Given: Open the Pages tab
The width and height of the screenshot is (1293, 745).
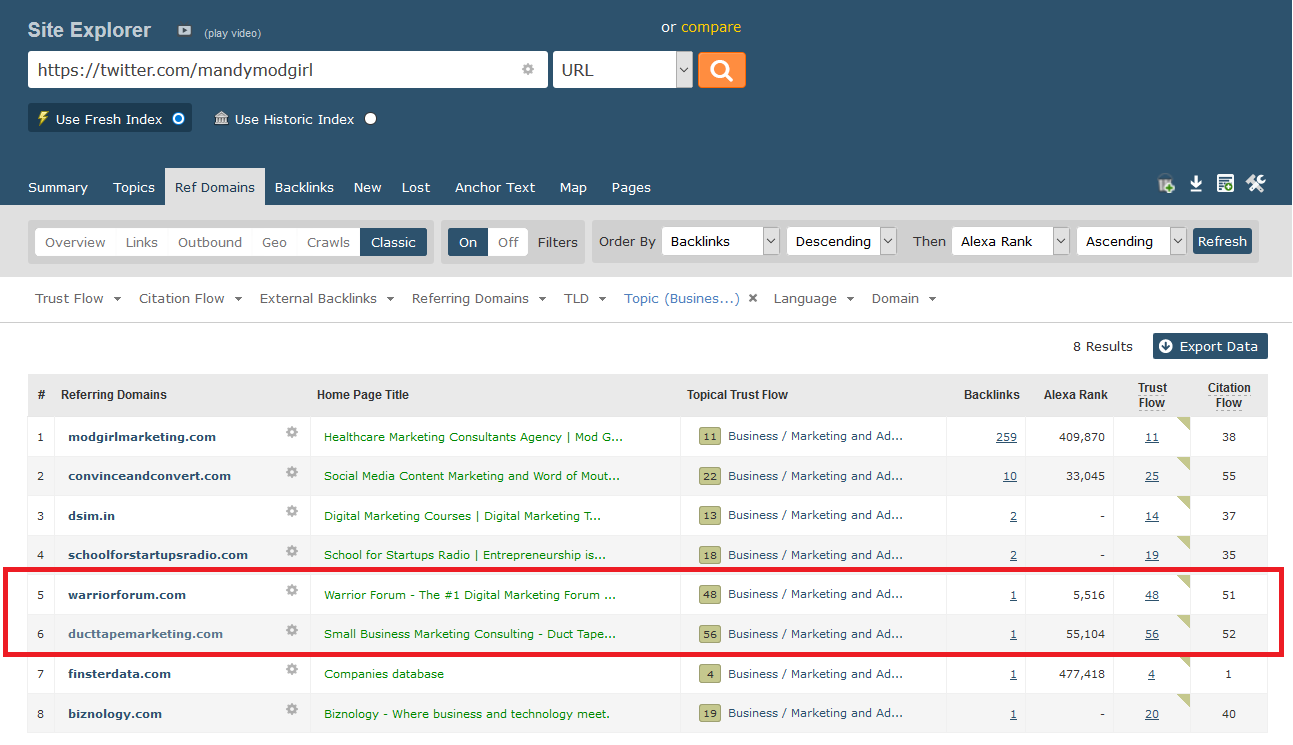Looking at the screenshot, I should 631,187.
